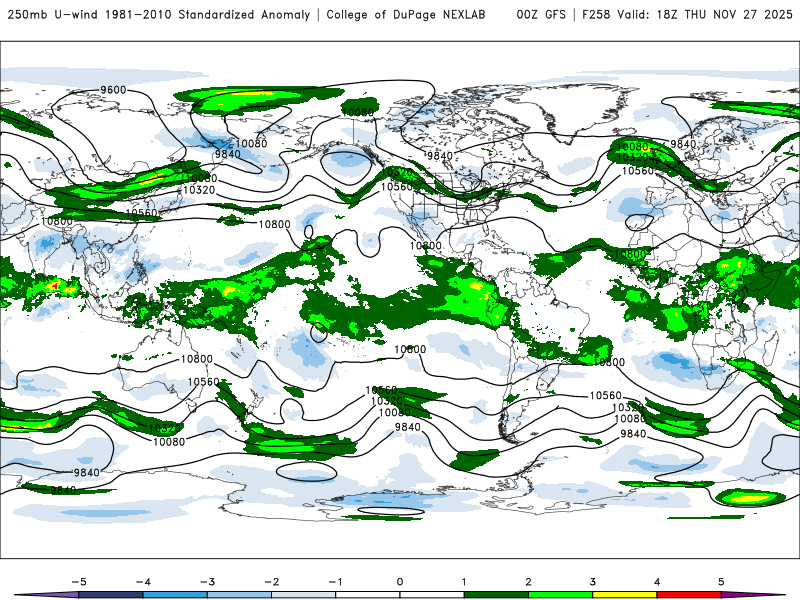Click the red swatch between 4 and 5
This screenshot has height=600, width=800.
pyautogui.click(x=689, y=595)
